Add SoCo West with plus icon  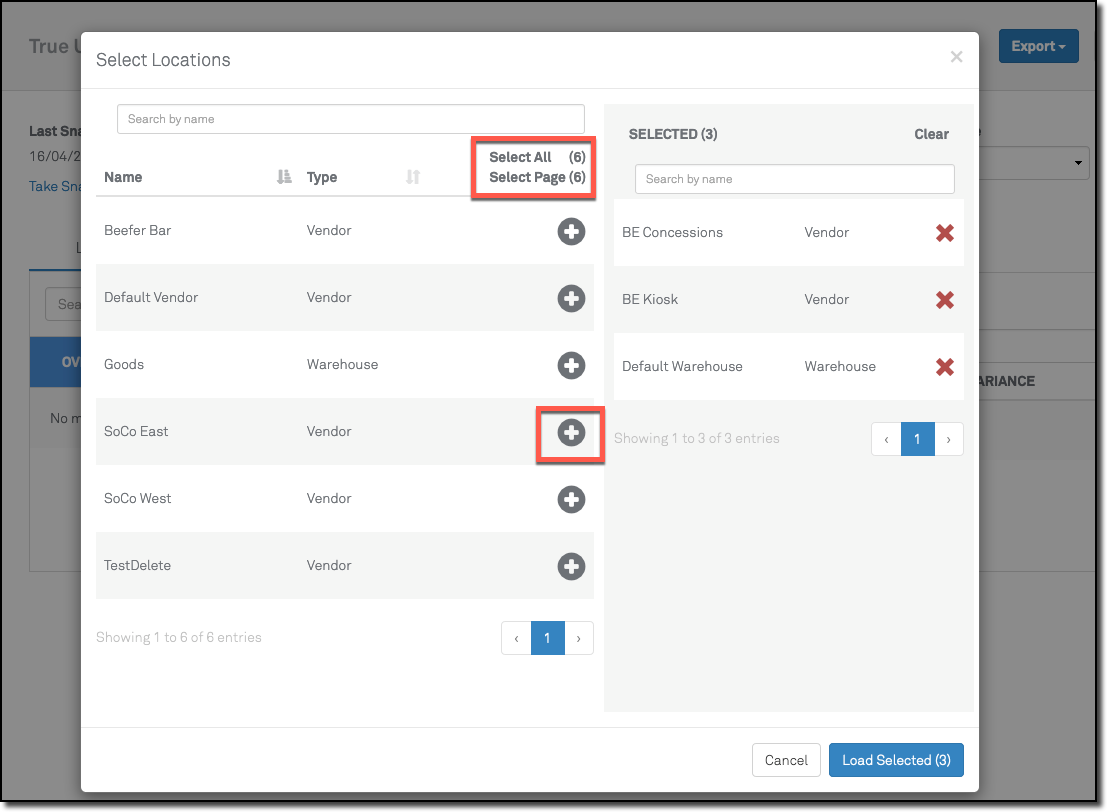coord(571,499)
